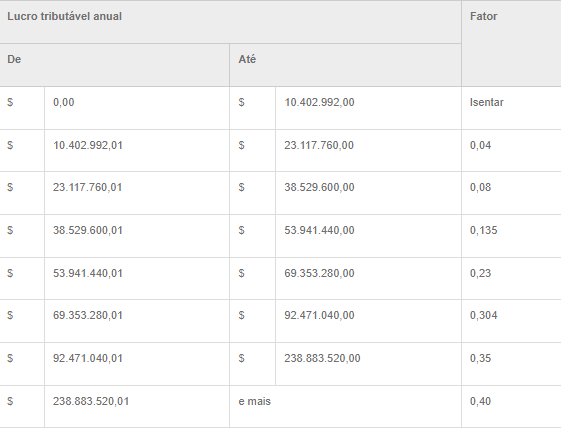Click the "De" subheader cell
This screenshot has width=561, height=429.
point(114,65)
